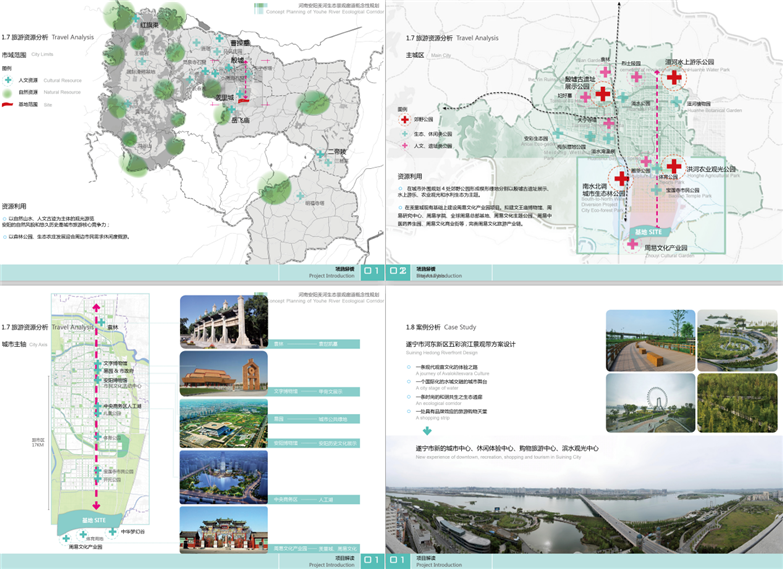Click the 中央商务区 人工湖 caption bar
This screenshot has width=783, height=569.
[316, 500]
